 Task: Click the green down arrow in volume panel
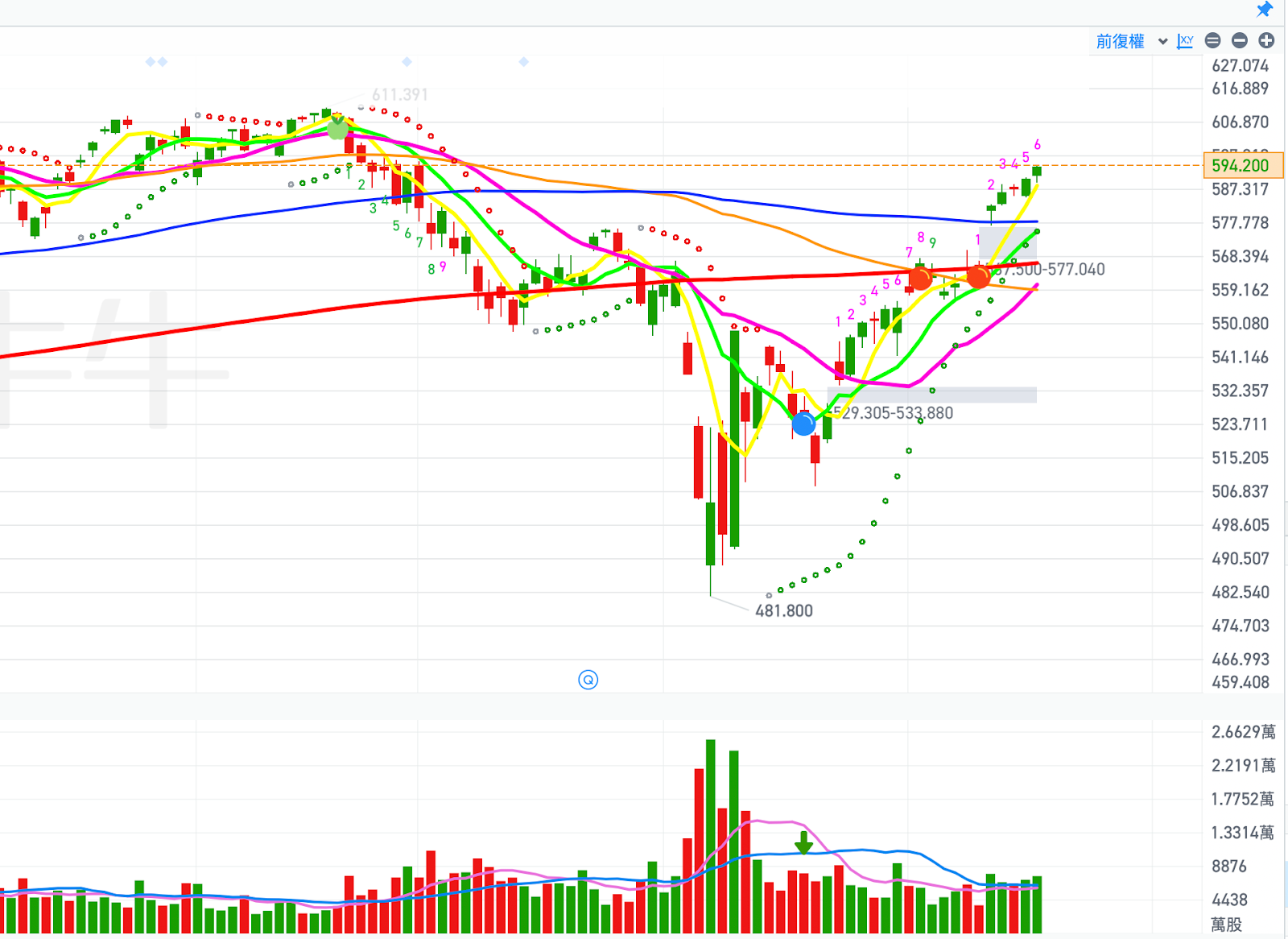pos(803,843)
